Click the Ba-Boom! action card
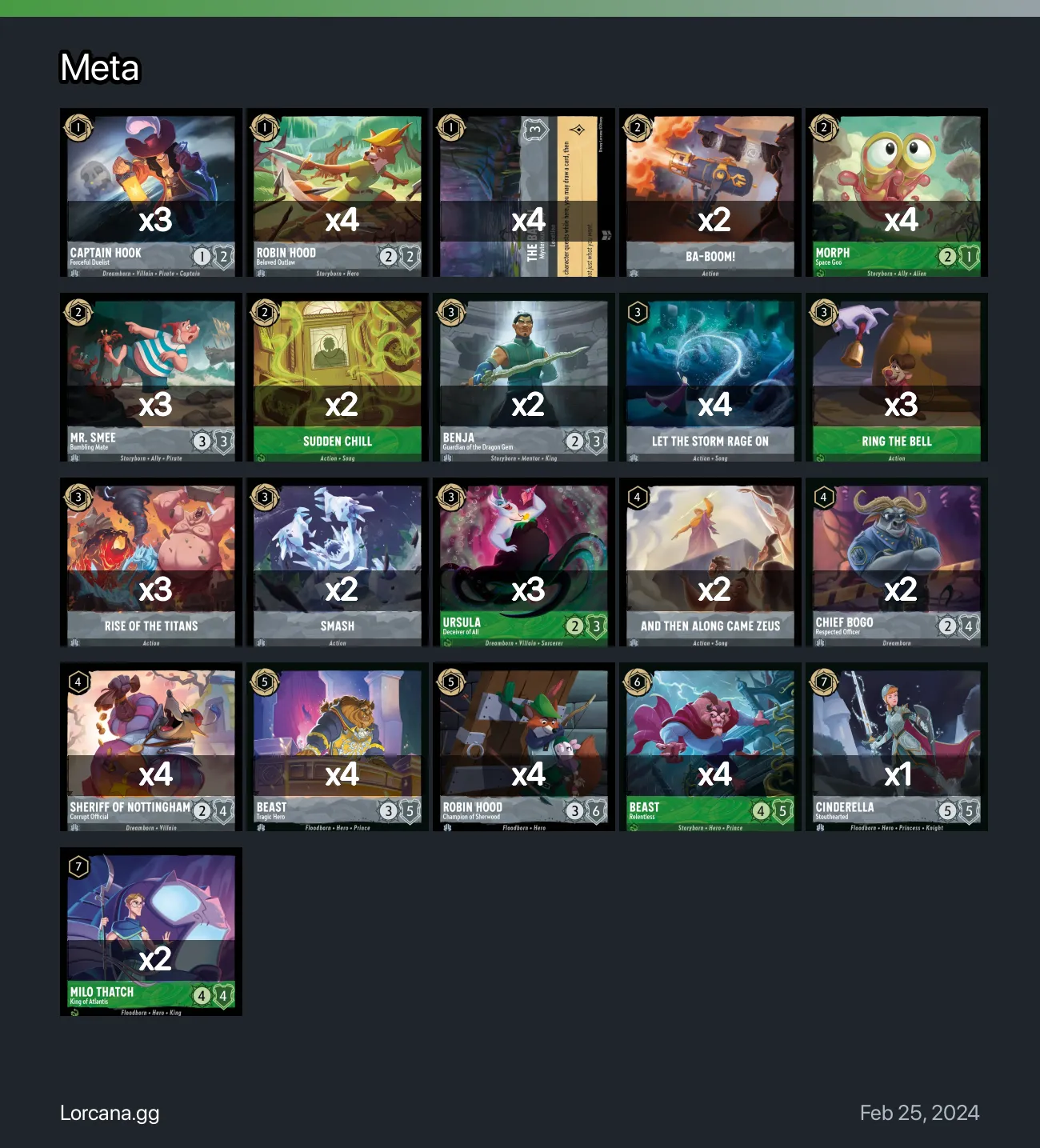1040x1148 pixels. (710, 193)
